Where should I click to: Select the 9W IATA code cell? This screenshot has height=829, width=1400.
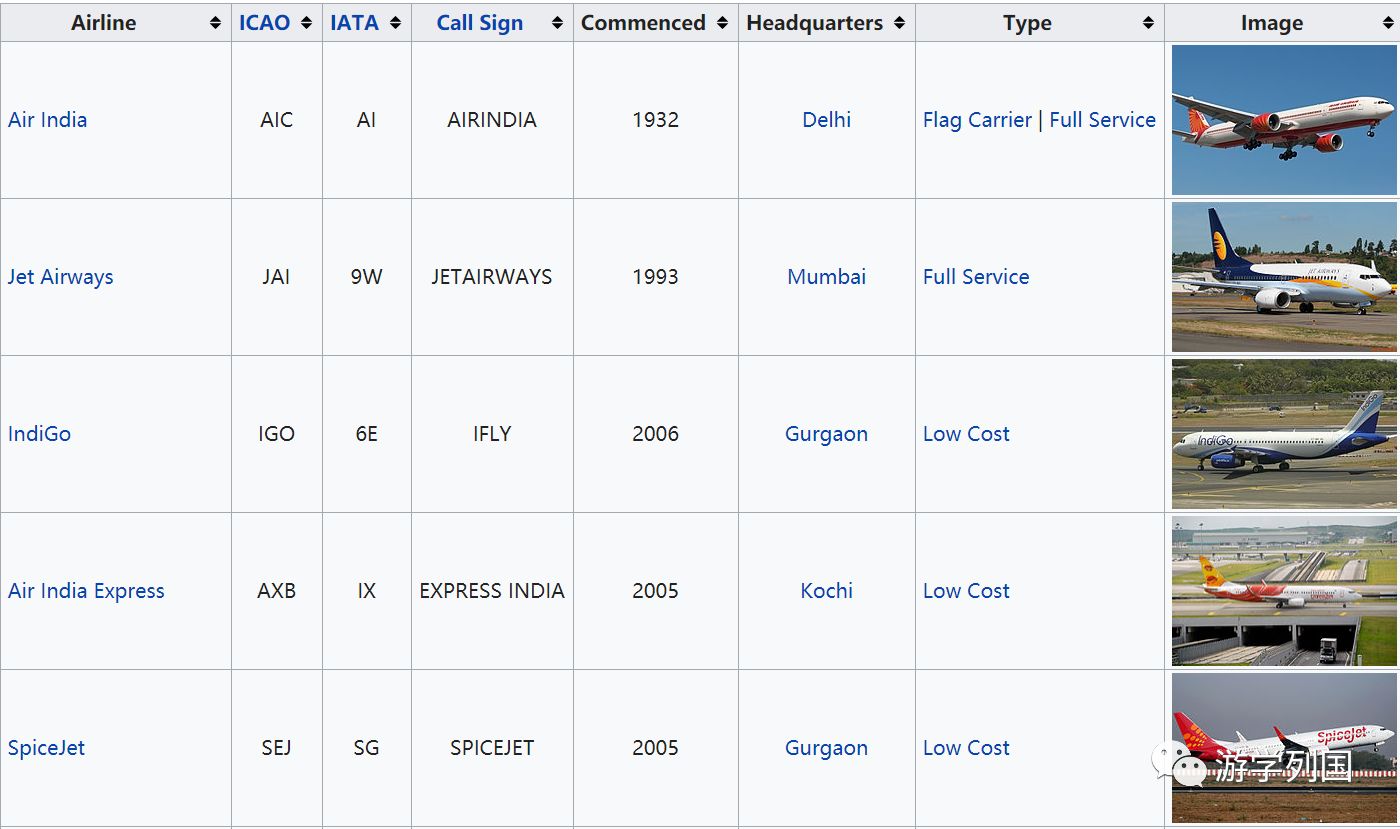point(366,277)
